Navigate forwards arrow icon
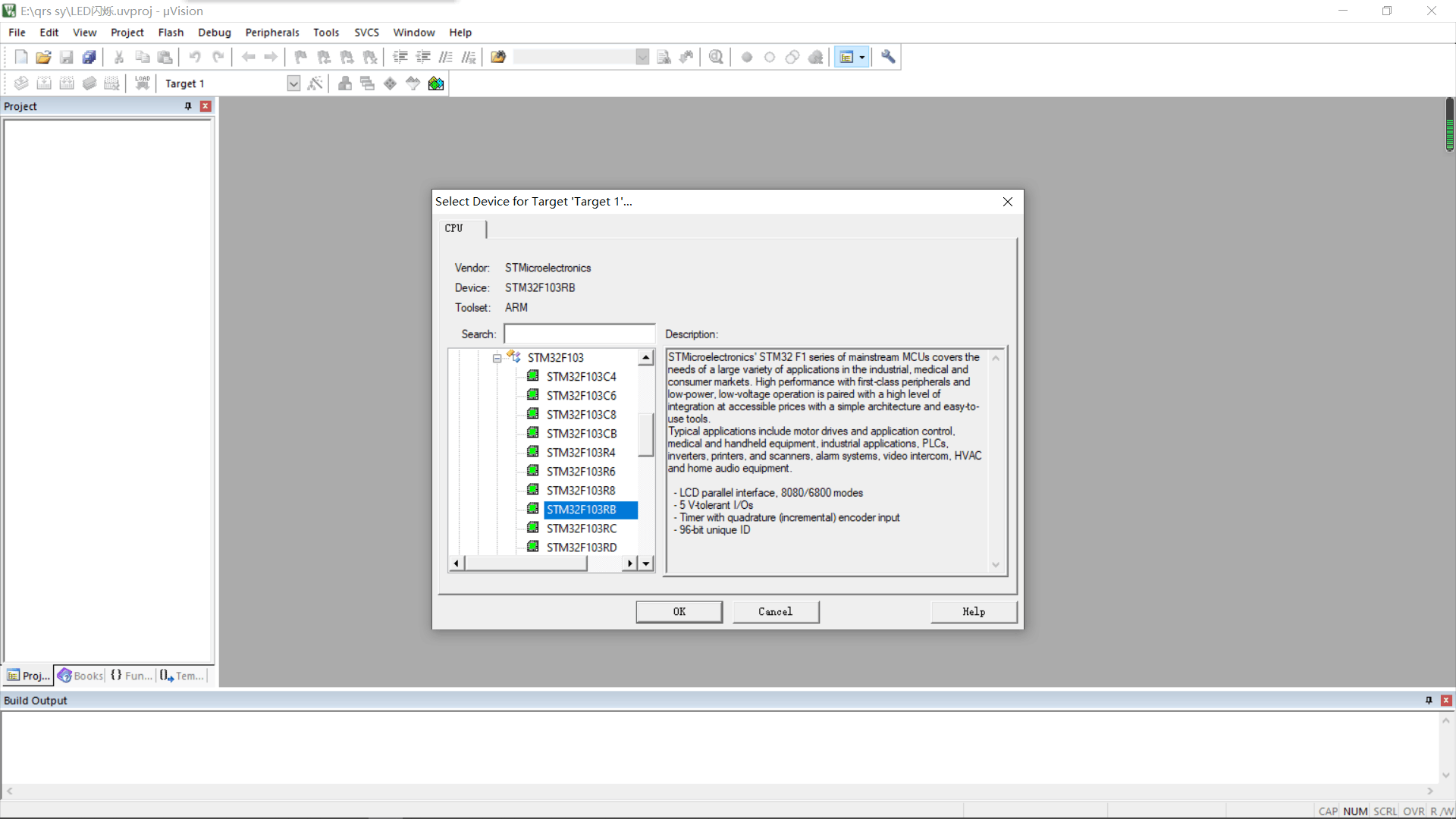Screen dimensions: 1456x819 pos(271,57)
